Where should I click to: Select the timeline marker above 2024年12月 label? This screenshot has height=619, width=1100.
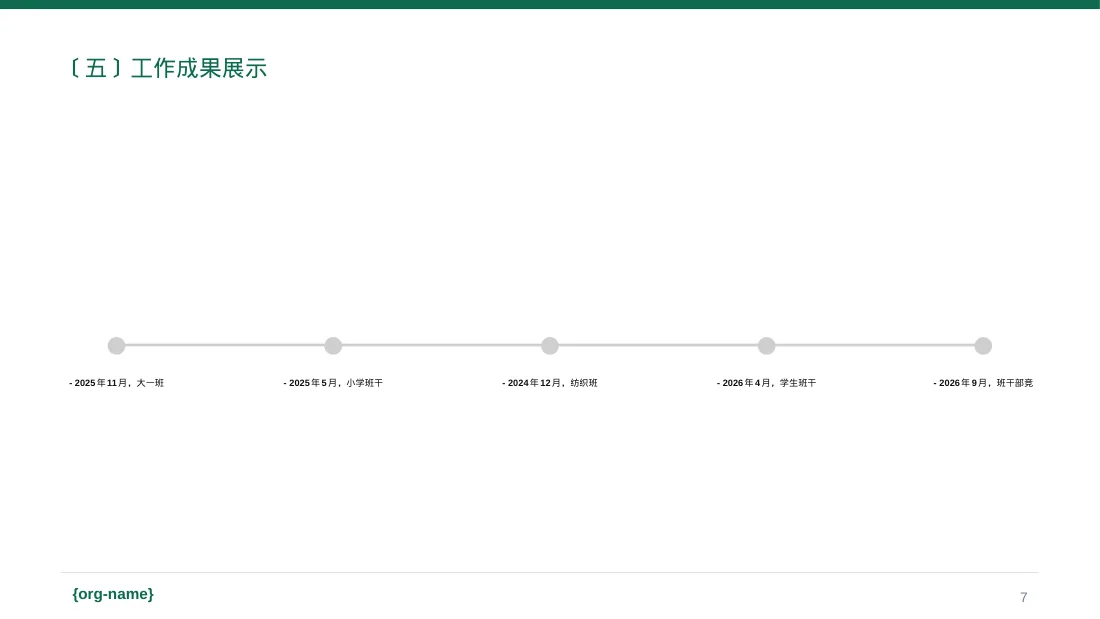tap(550, 345)
